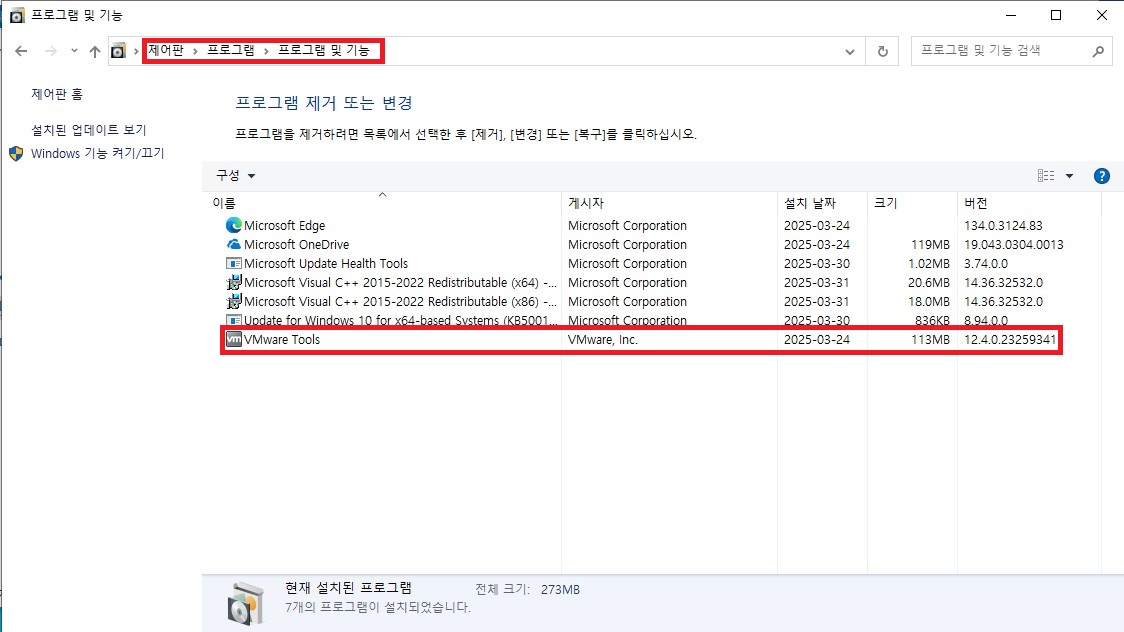1124x632 pixels.
Task: Expand the address bar history dropdown
Action: click(x=849, y=52)
